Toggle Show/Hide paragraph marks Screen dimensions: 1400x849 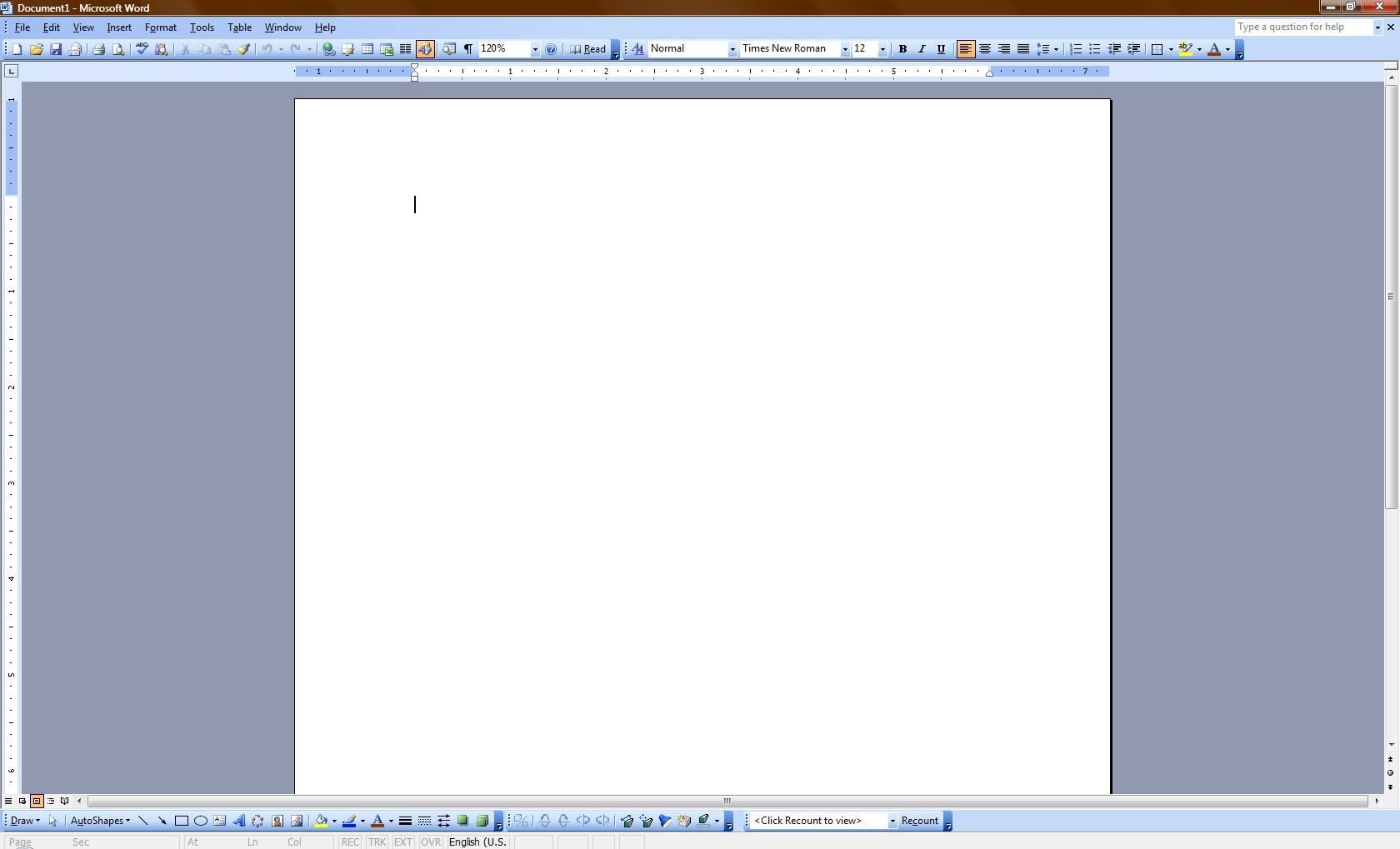[467, 49]
